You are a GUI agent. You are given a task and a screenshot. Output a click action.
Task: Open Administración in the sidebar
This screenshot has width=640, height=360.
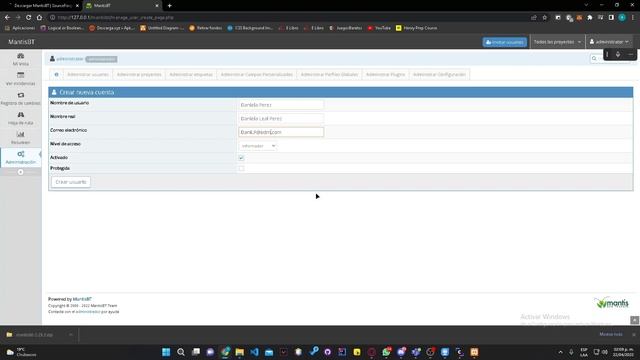20,157
